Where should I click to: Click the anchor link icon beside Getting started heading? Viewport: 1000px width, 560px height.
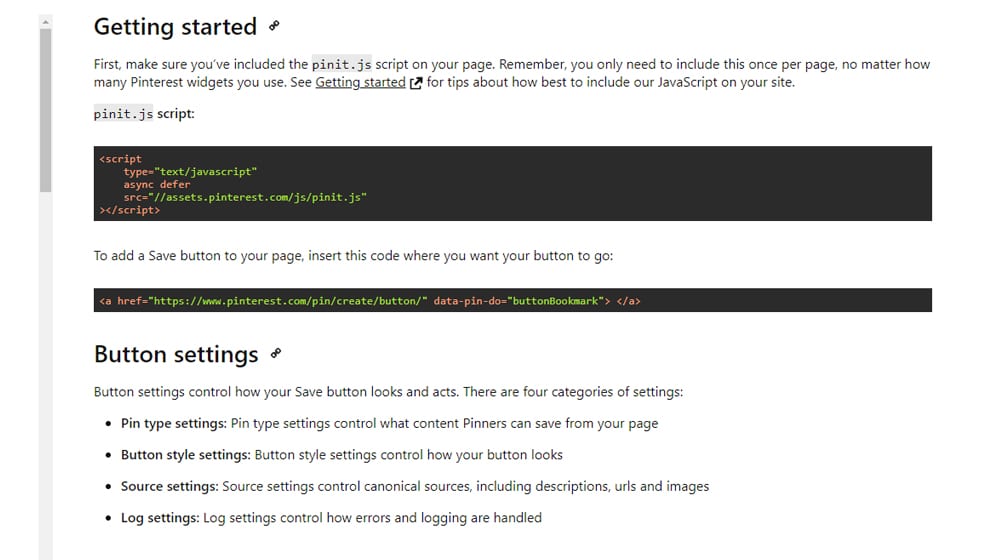[275, 26]
